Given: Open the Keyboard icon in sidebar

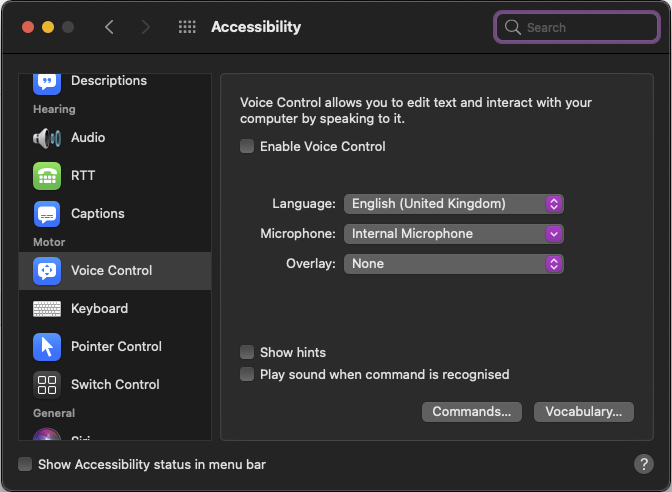Looking at the screenshot, I should (x=47, y=309).
